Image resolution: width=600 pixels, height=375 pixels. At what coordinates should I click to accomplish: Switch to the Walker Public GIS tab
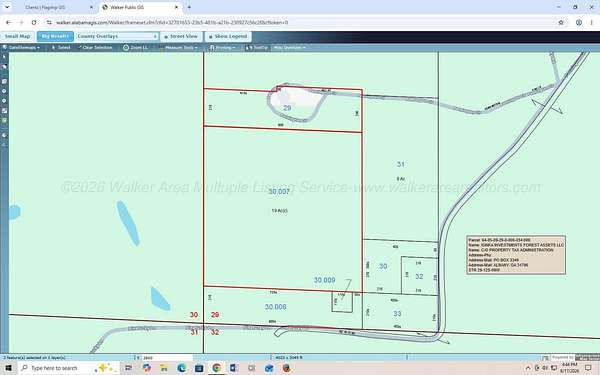coord(140,7)
